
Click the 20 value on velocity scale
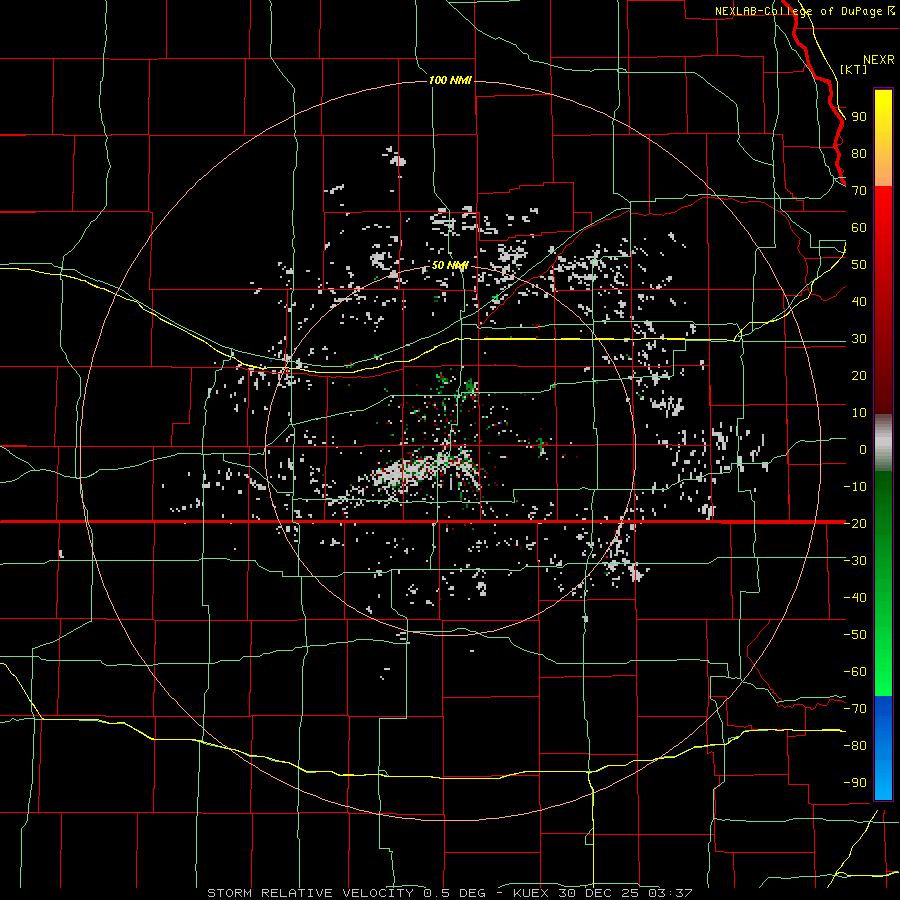tap(859, 375)
